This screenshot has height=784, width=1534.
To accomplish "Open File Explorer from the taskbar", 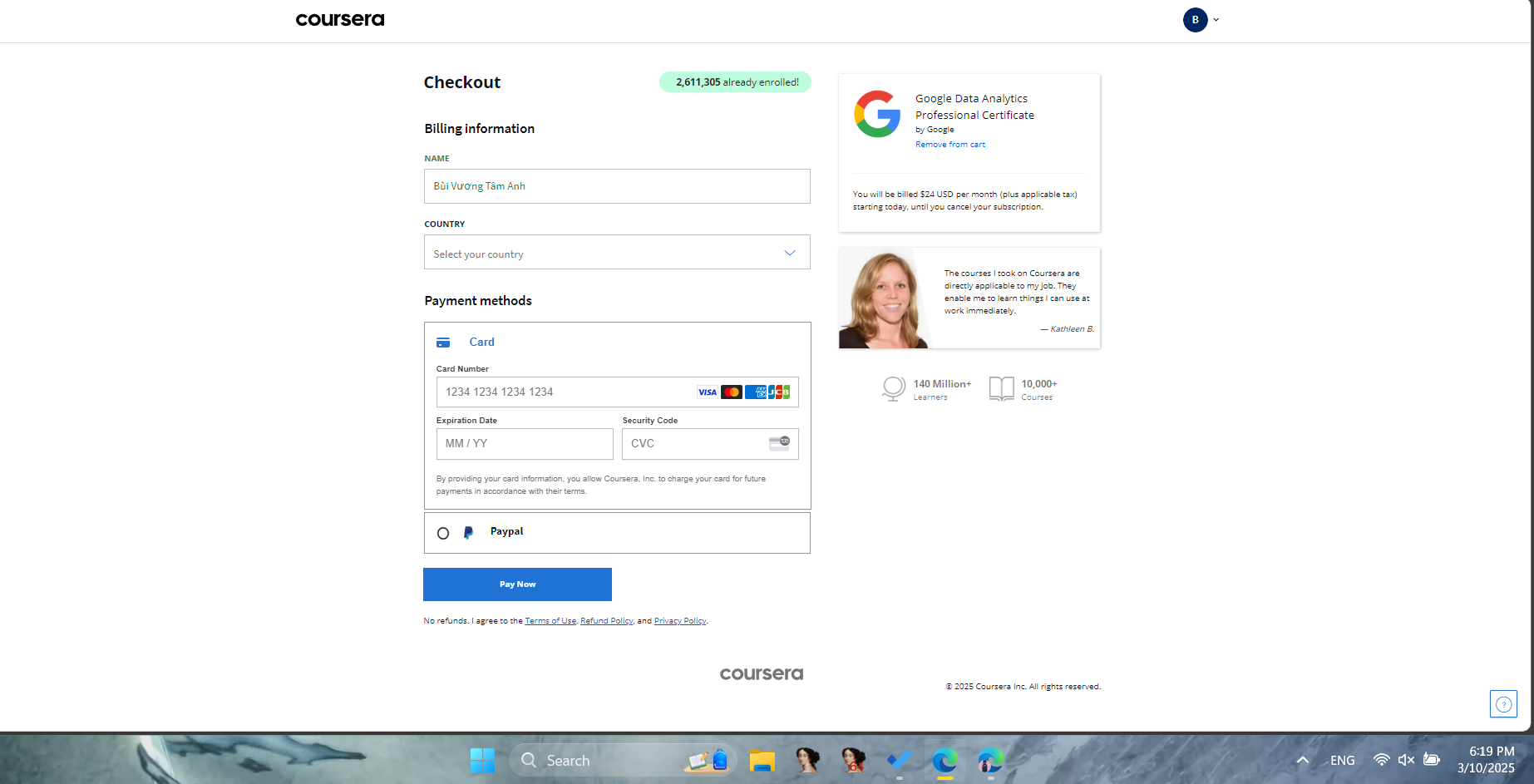I will pyautogui.click(x=762, y=760).
